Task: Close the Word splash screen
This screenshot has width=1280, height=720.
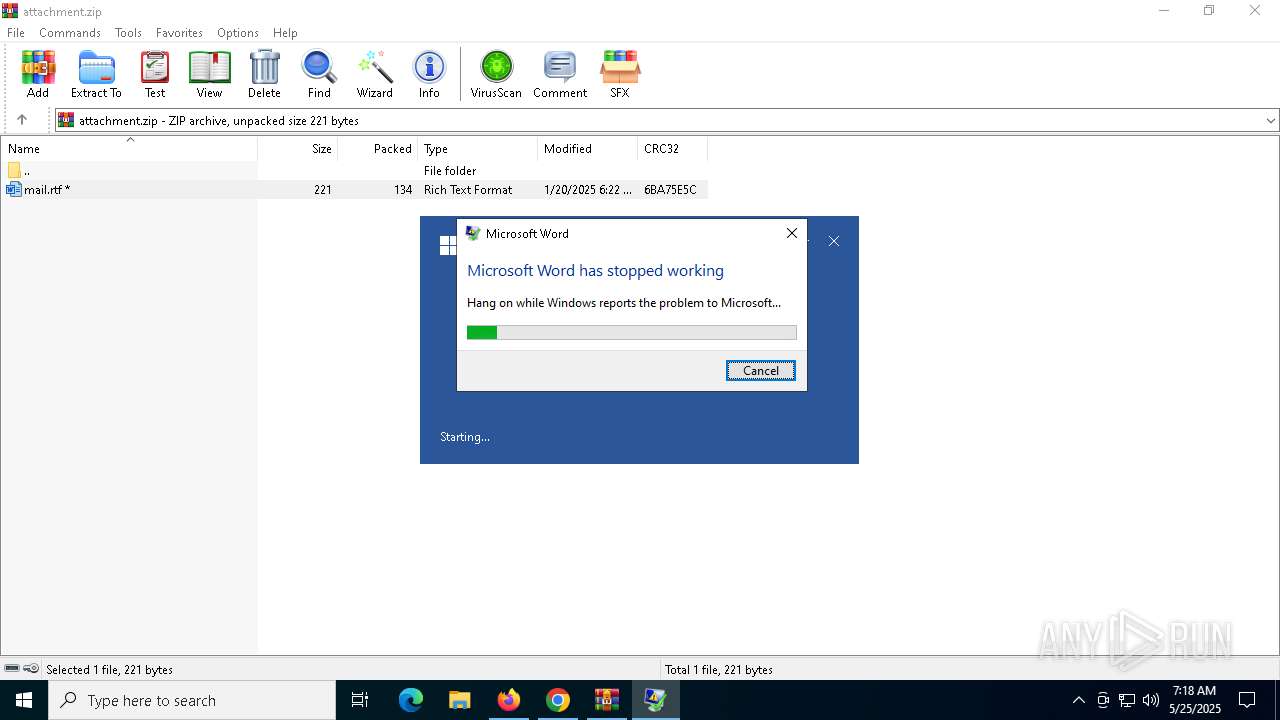Action: coord(834,241)
